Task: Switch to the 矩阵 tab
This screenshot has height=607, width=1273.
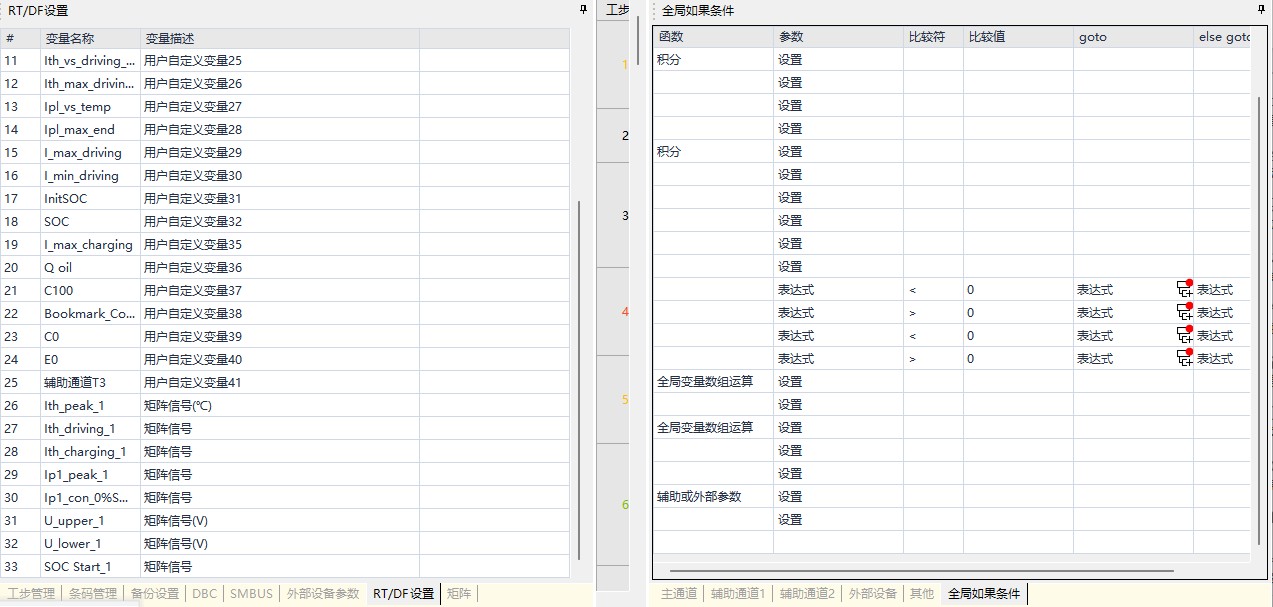Action: tap(459, 593)
